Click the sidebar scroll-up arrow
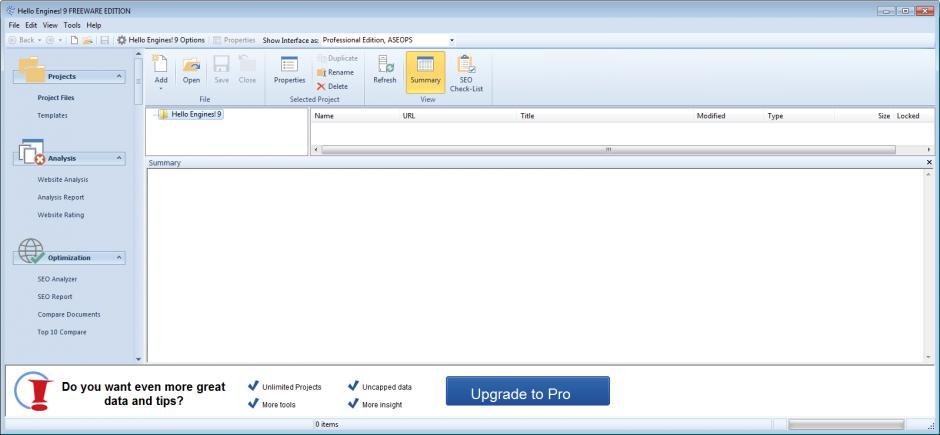This screenshot has width=940, height=435. [138, 55]
